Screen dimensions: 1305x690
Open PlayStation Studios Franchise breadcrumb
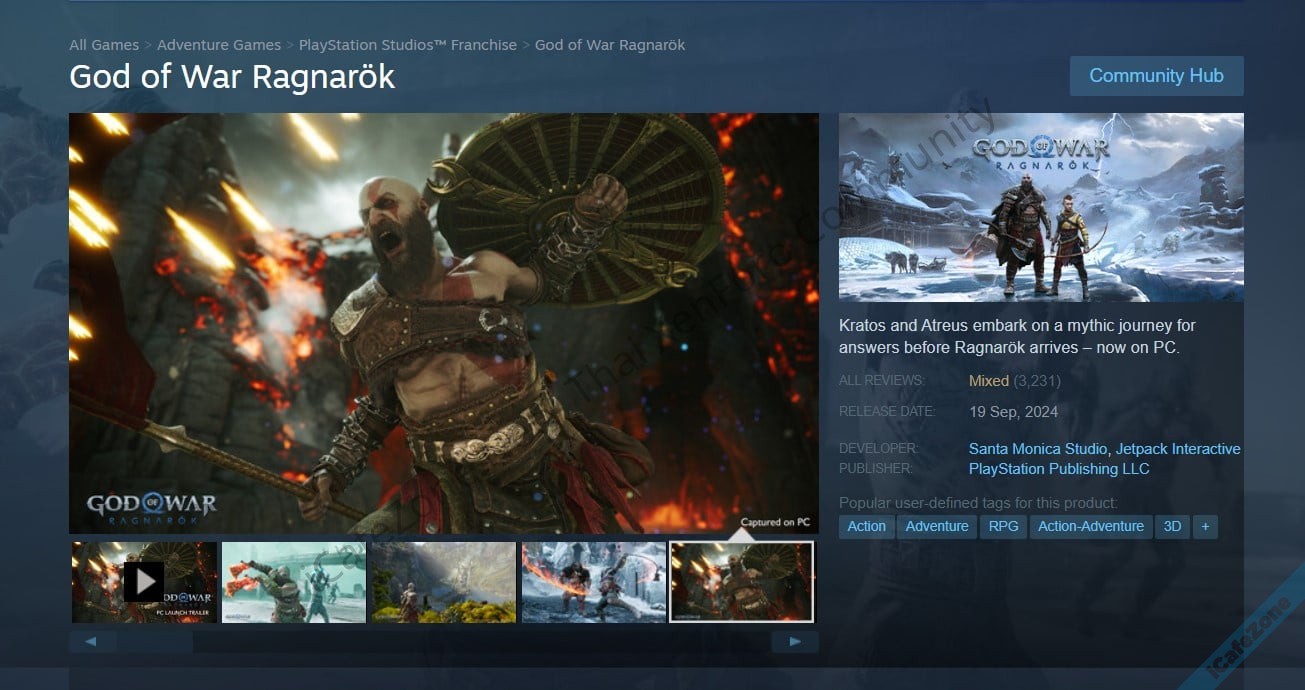pyautogui.click(x=407, y=45)
